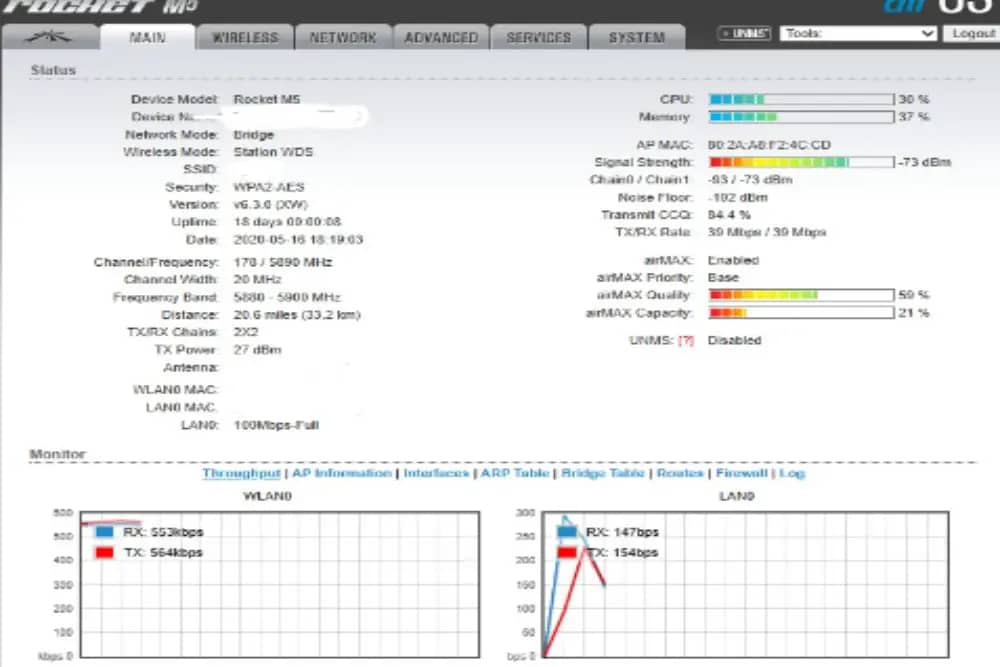Click the airMAX value "Enabled"

(x=733, y=260)
